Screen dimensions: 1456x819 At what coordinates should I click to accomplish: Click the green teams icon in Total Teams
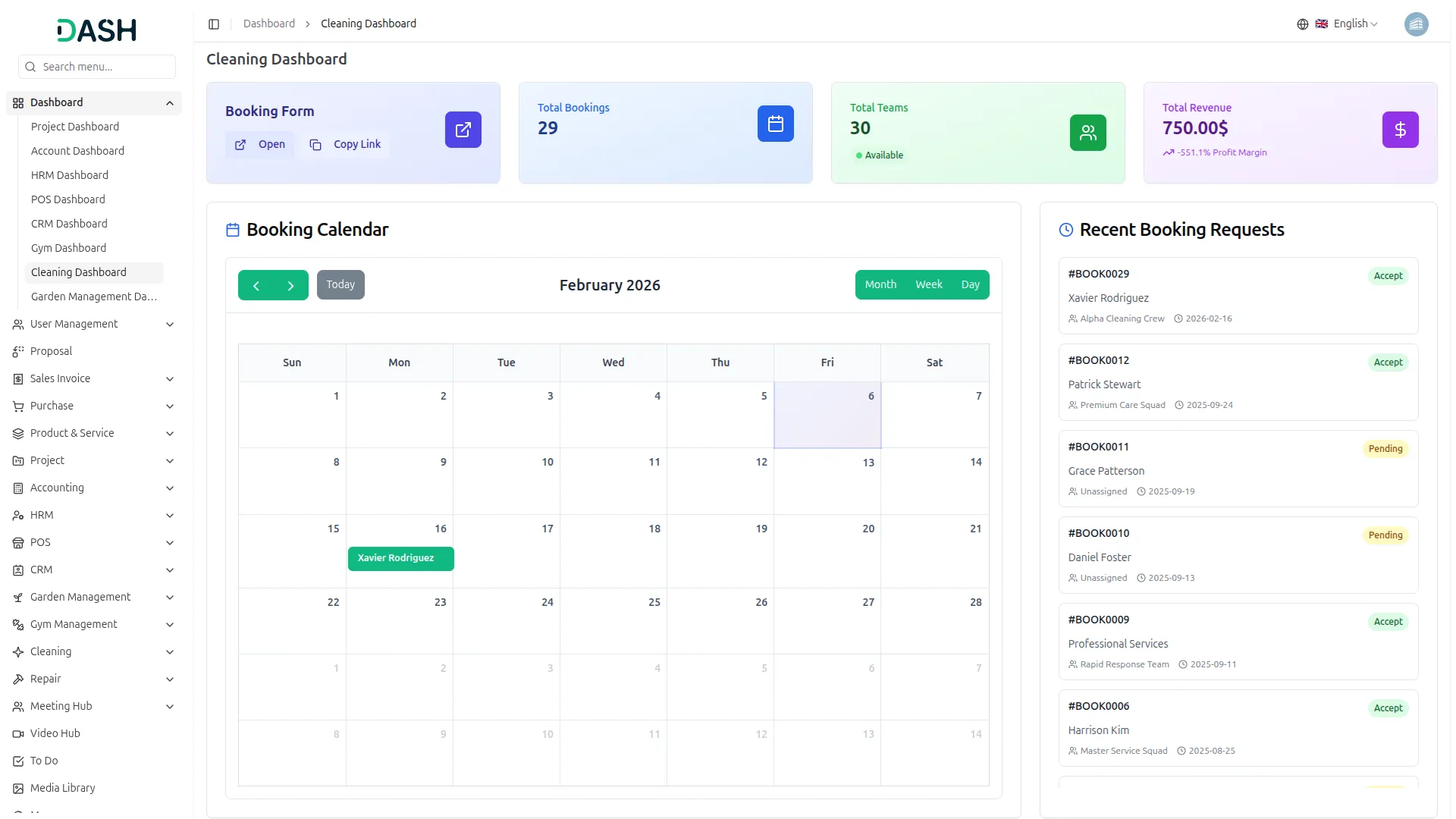coord(1087,133)
